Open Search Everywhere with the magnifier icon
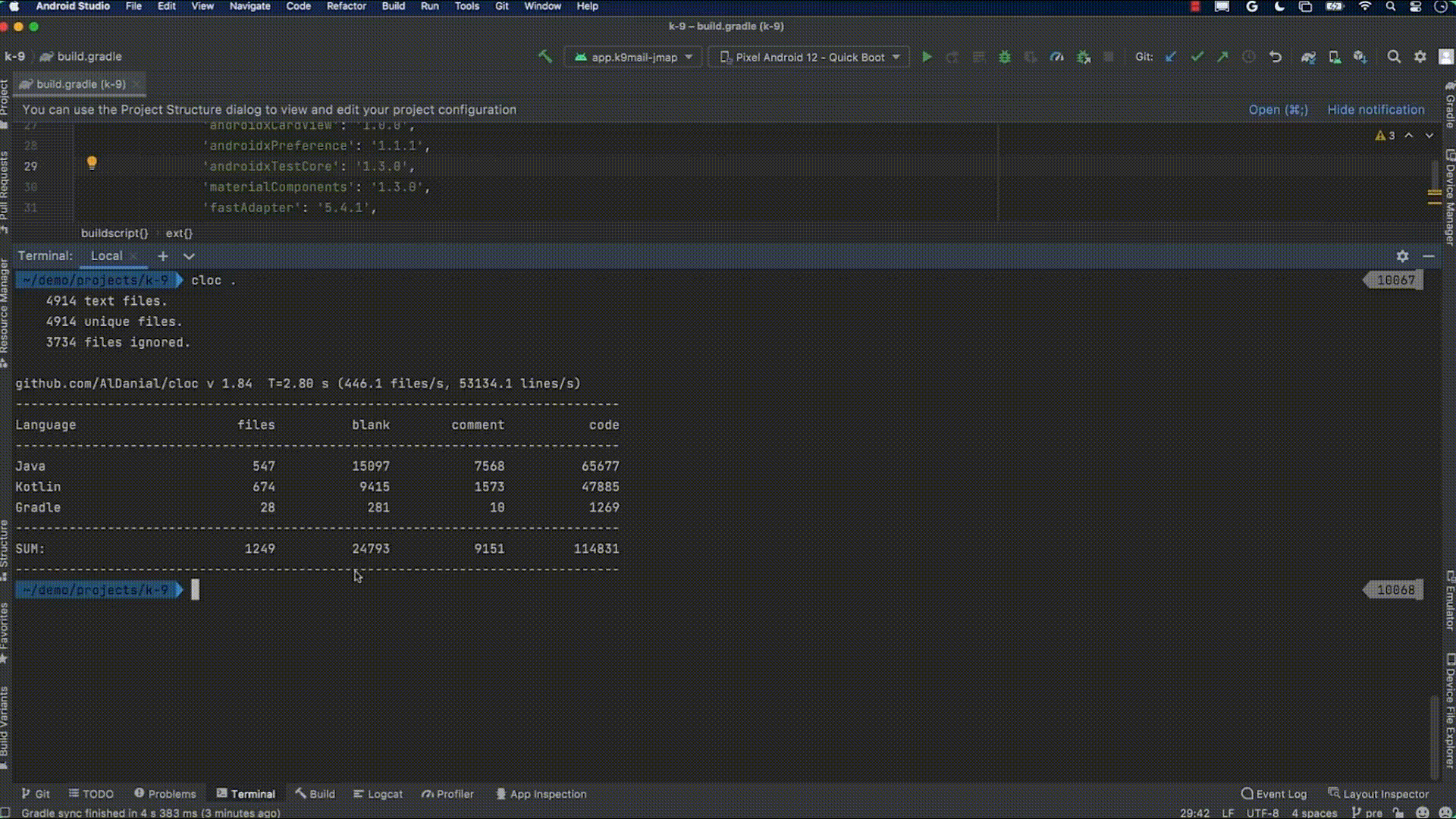The height and width of the screenshot is (819, 1456). (1395, 56)
